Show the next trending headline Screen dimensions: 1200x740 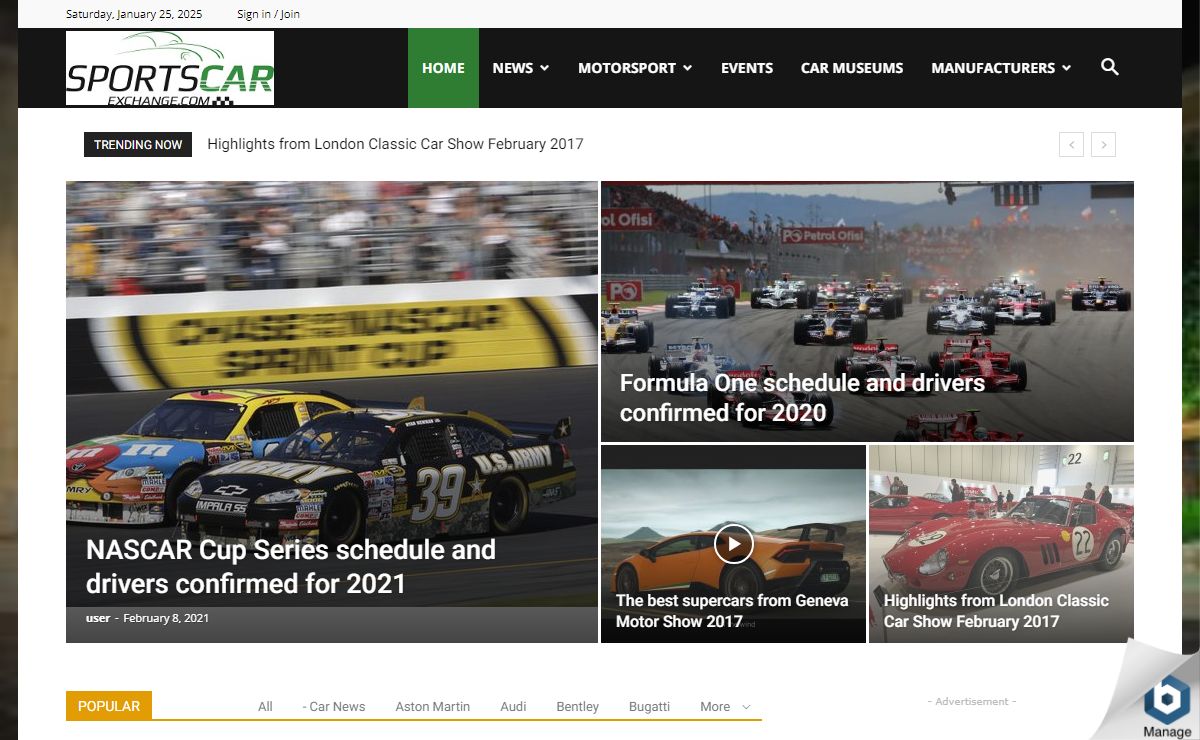(x=1103, y=144)
